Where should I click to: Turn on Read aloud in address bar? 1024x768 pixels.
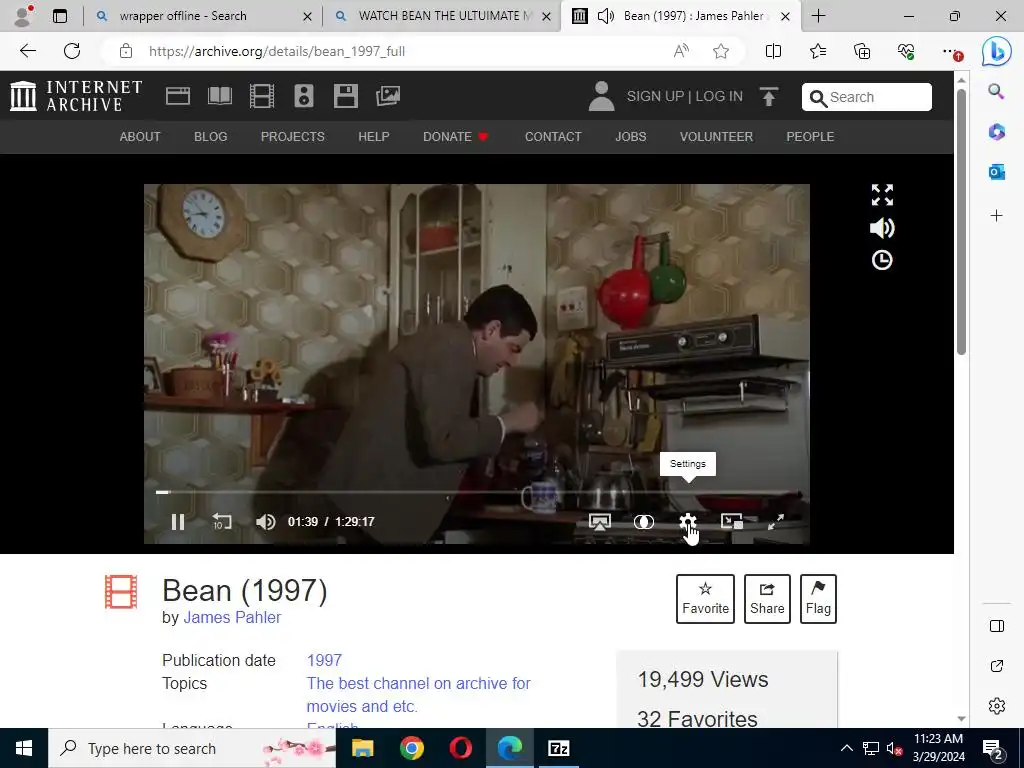pos(681,51)
